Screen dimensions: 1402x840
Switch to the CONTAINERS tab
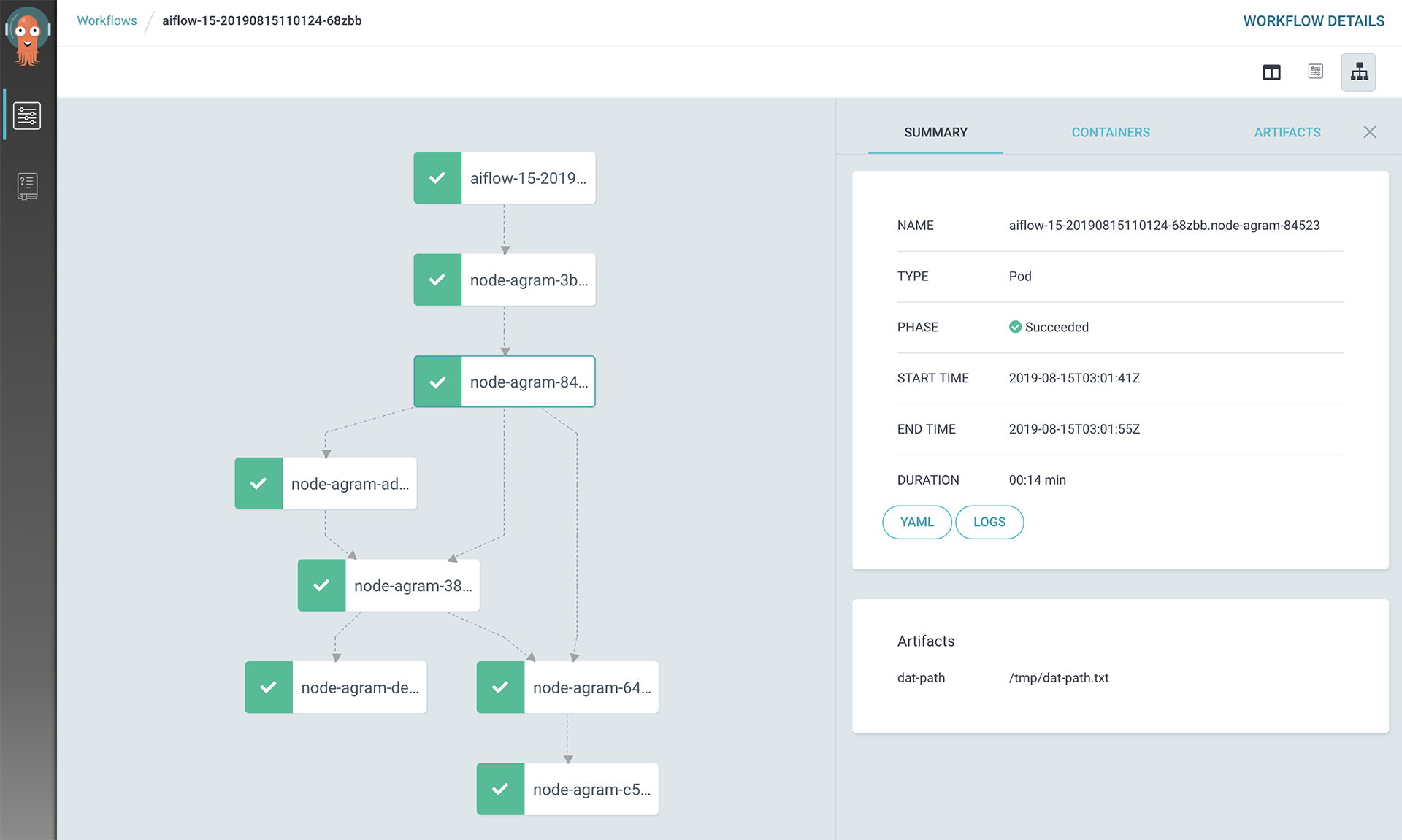pos(1110,132)
